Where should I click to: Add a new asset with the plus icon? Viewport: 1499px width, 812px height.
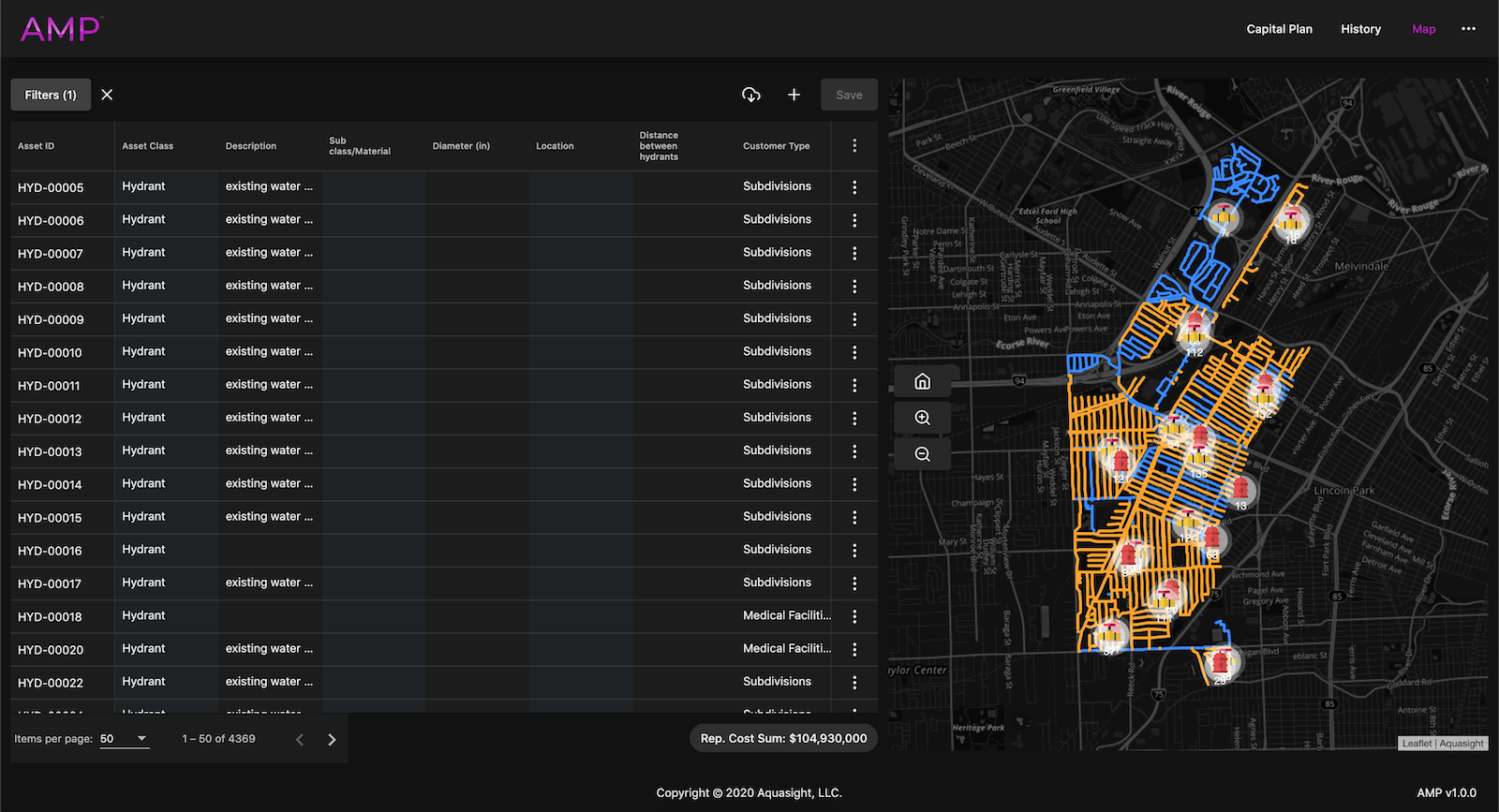(794, 95)
